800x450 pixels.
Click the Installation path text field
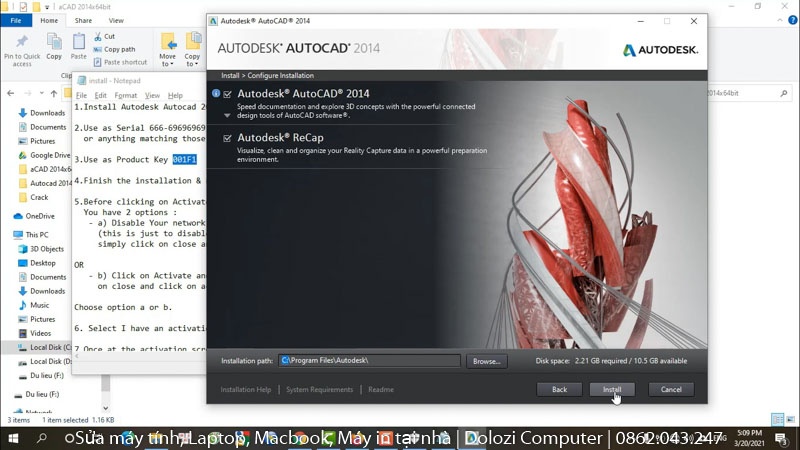(369, 360)
